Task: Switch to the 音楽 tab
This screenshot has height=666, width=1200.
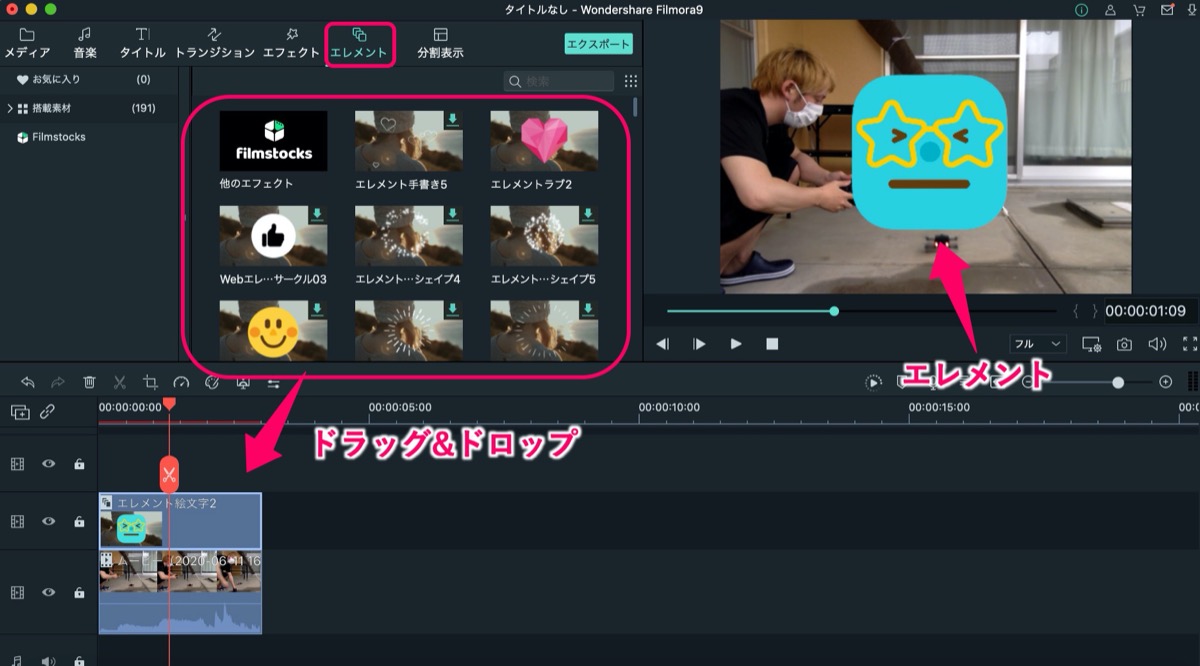Action: [x=85, y=44]
